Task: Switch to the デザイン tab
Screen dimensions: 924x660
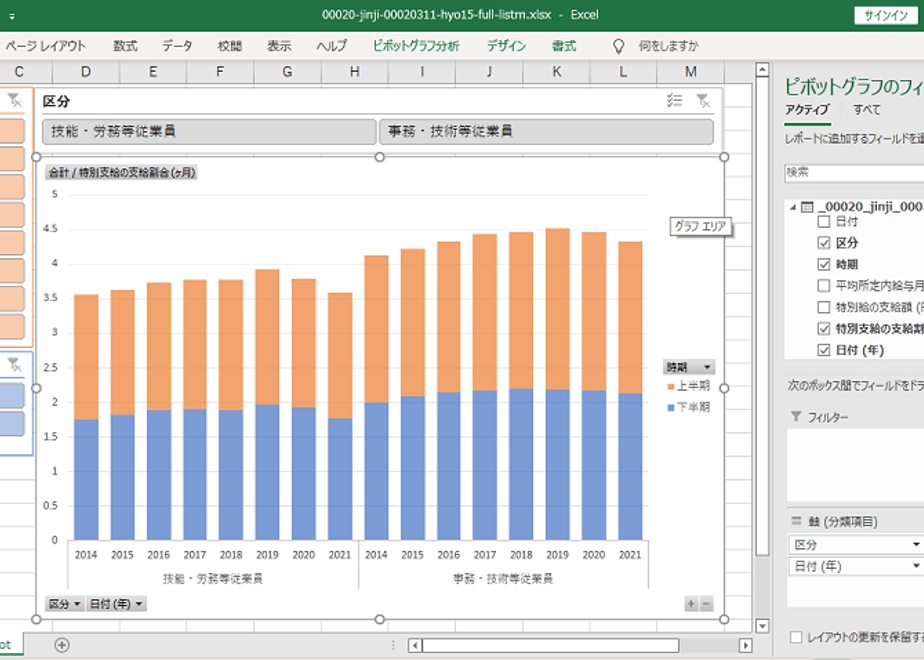Action: tap(506, 46)
